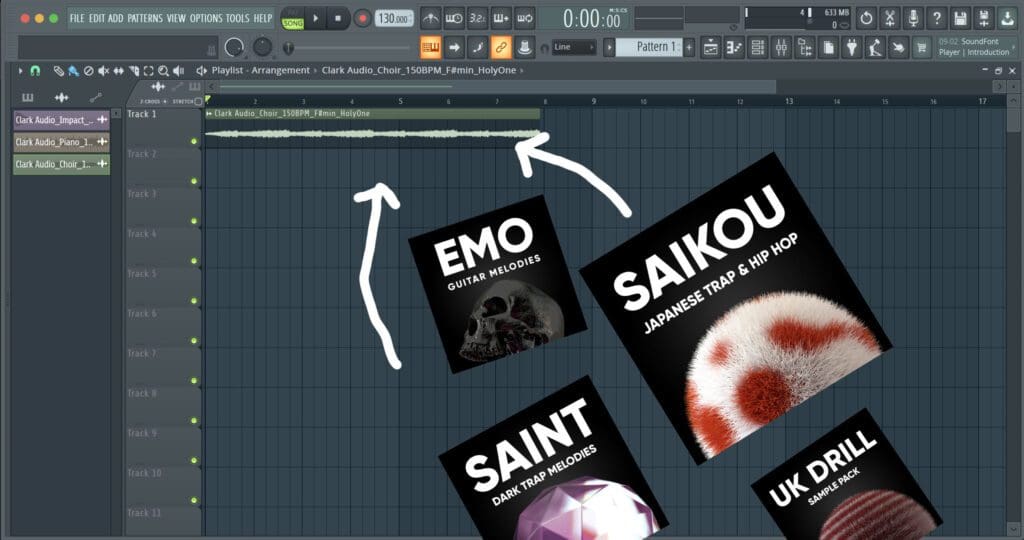Show audio clips in the picker panel
Screen dimensions: 1024x540
click(61, 98)
